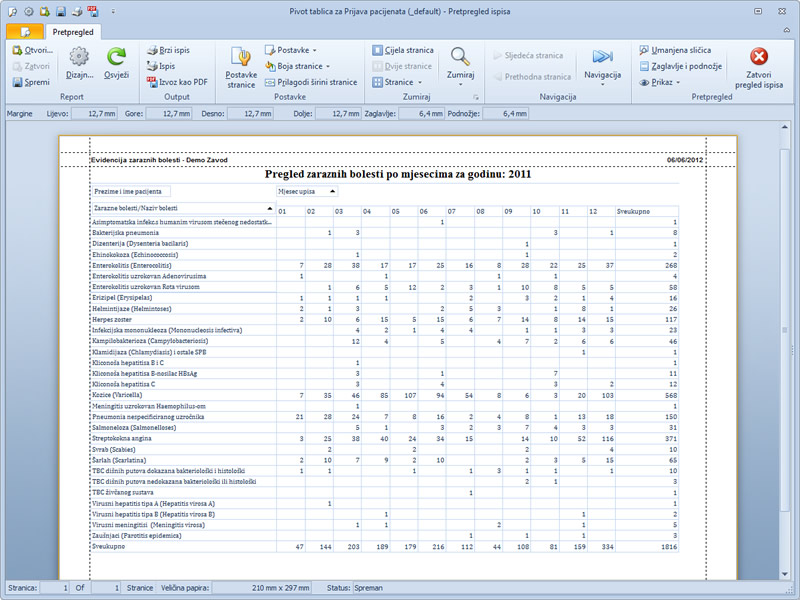This screenshot has width=800, height=600.
Task: Click title bar settings gear icon
Action: tap(29, 11)
